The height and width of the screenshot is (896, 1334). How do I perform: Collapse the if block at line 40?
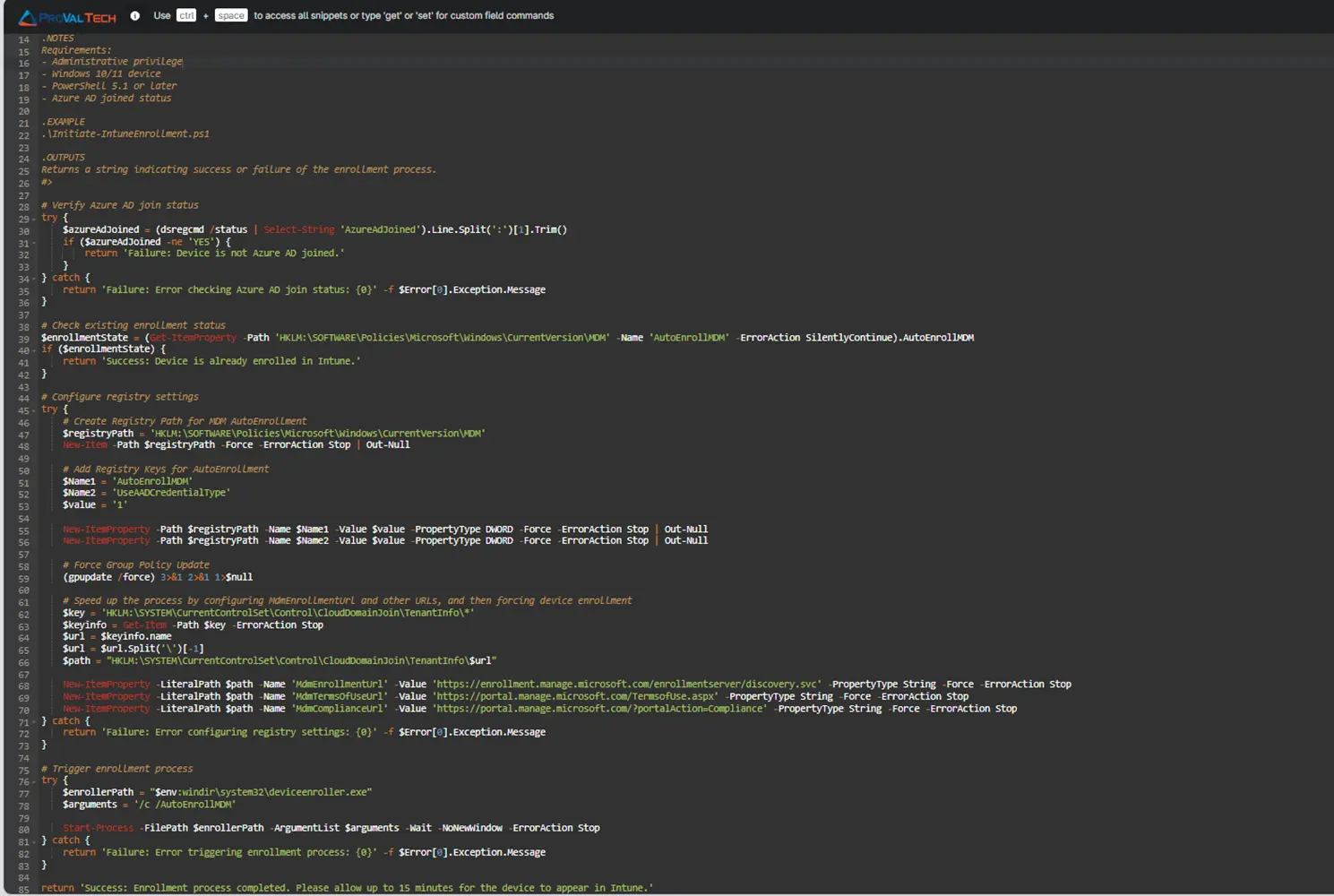point(34,350)
